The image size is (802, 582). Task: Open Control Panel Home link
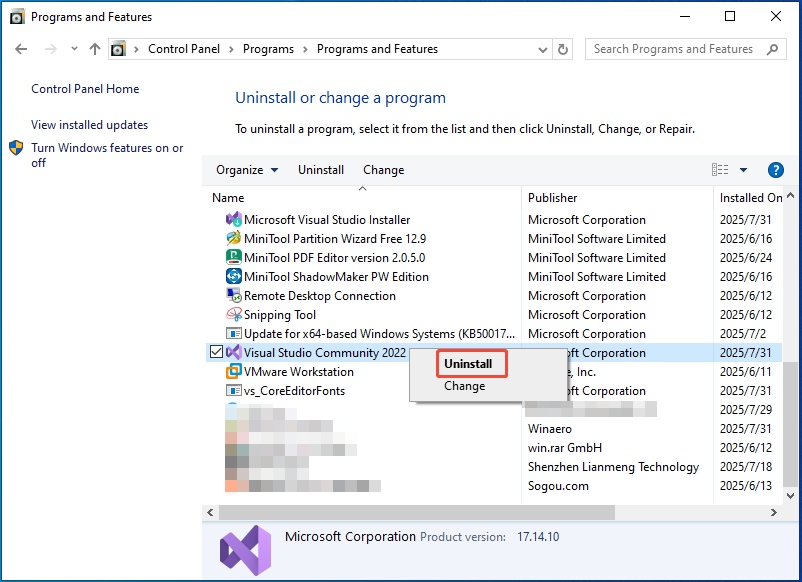(x=85, y=89)
